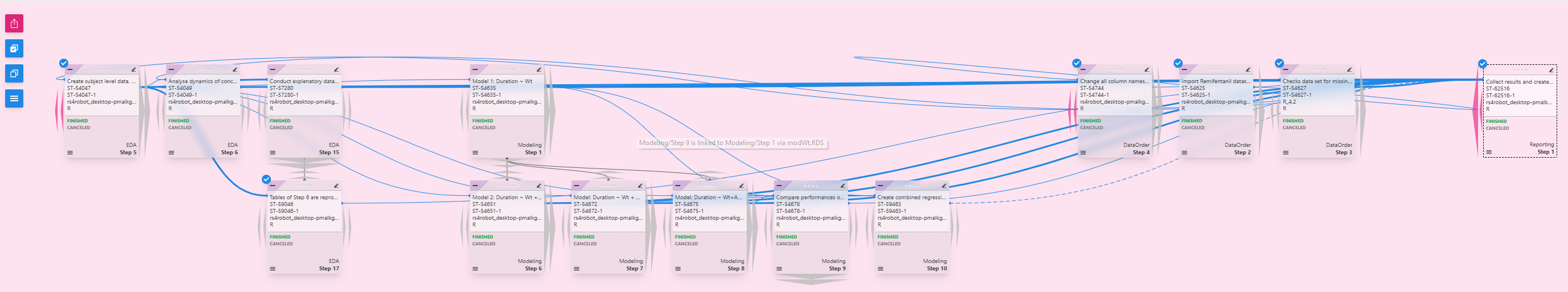The width and height of the screenshot is (1568, 292).
Task: Toggle the checkmark on EDA Step 17 card
Action: tap(266, 179)
